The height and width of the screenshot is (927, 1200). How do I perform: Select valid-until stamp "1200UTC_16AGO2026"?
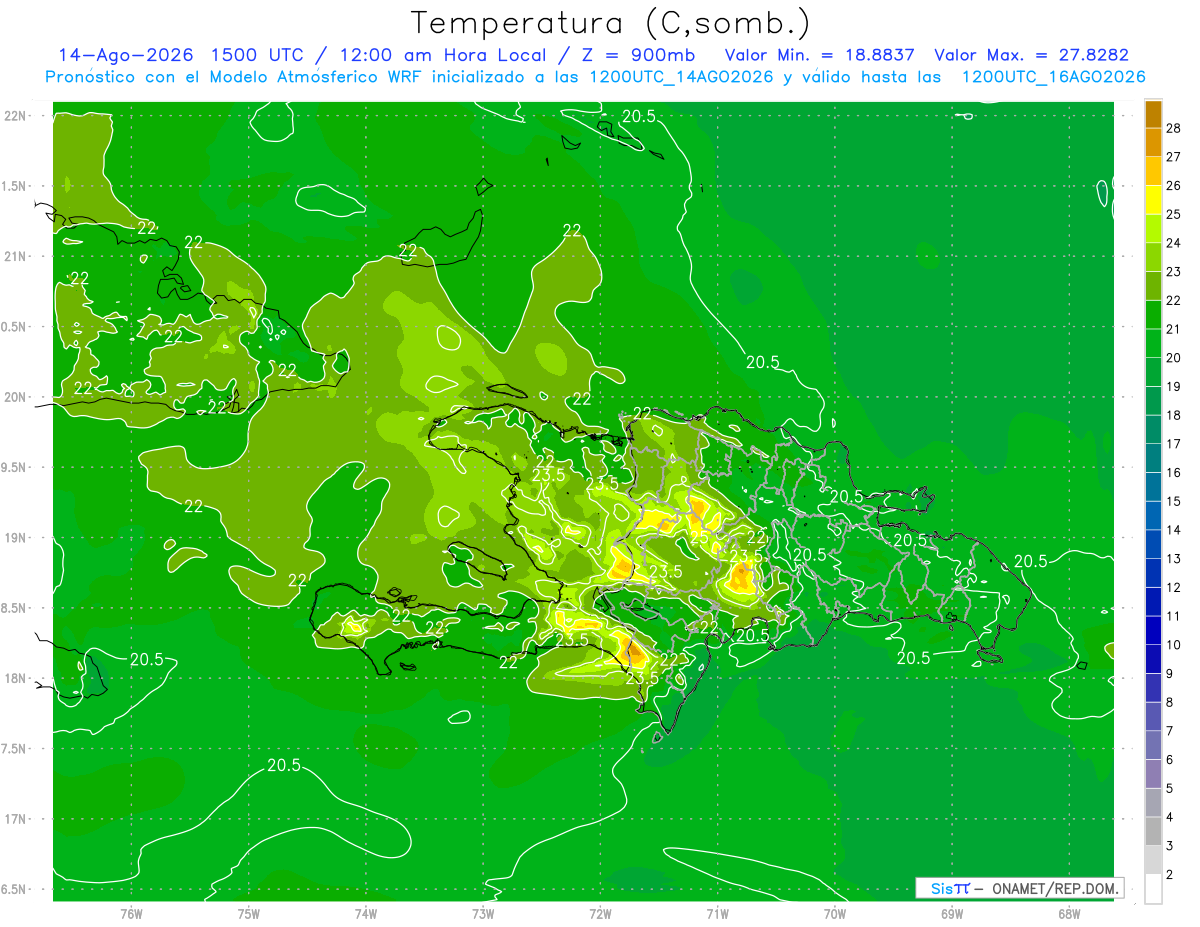click(1053, 77)
